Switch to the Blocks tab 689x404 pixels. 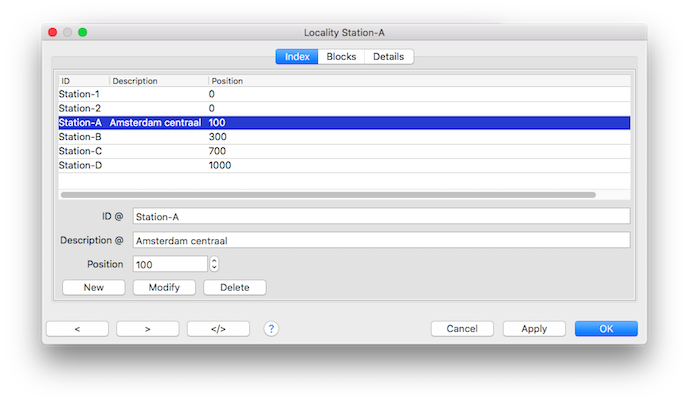[341, 57]
